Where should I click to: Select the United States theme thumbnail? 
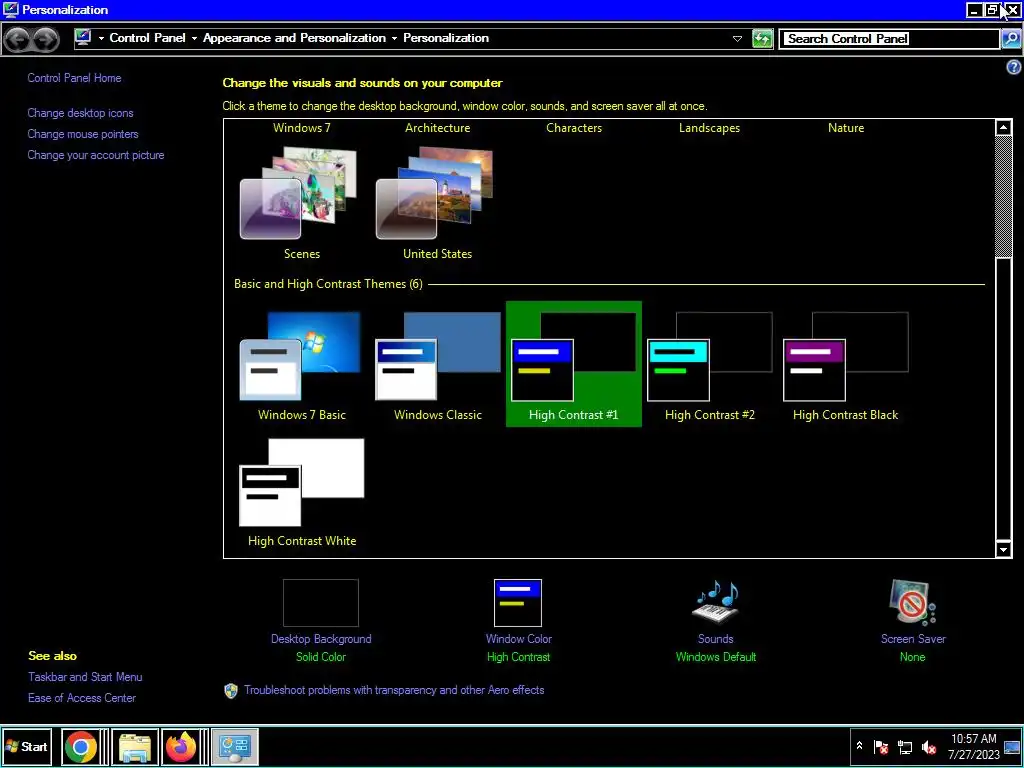[436, 194]
